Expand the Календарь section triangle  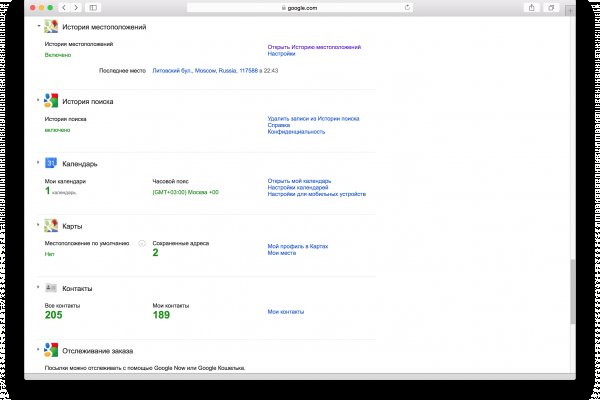38,162
